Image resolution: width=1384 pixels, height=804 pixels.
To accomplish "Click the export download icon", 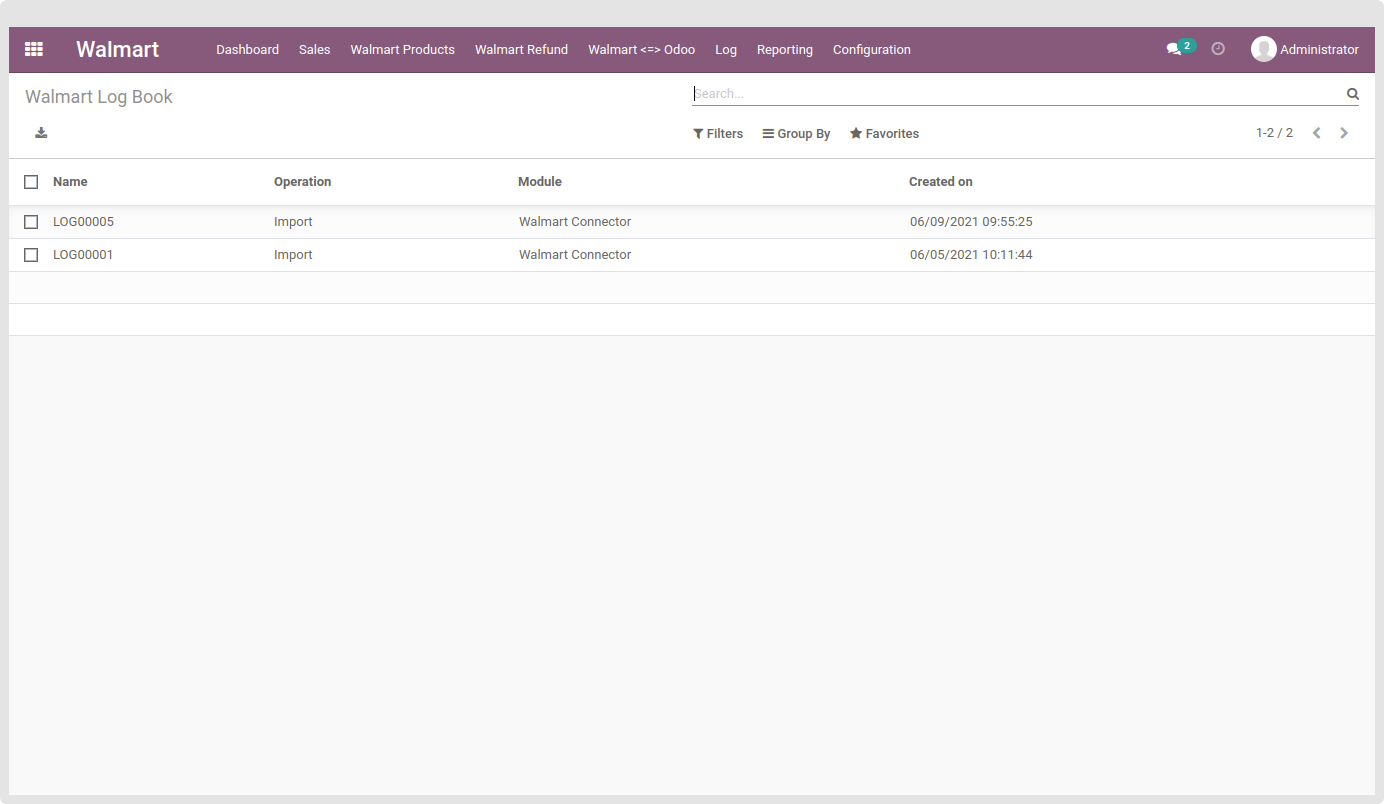I will coord(41,133).
